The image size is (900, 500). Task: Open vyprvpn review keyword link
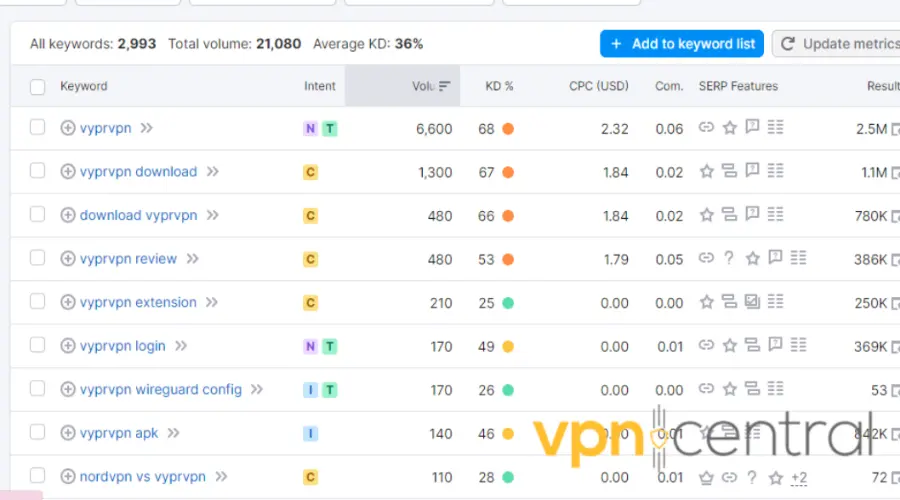[128, 259]
